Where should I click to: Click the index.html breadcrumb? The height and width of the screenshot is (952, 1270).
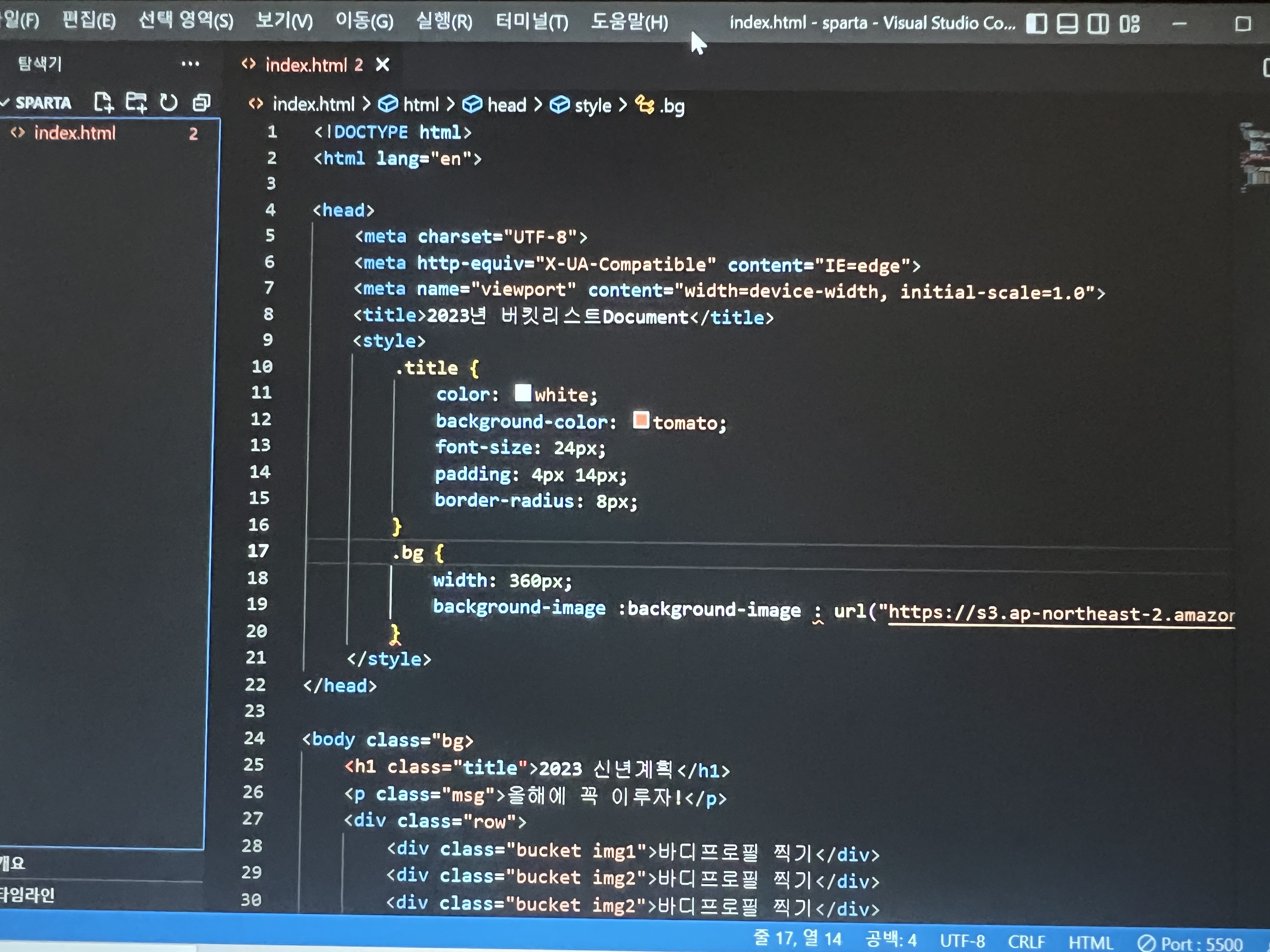313,105
